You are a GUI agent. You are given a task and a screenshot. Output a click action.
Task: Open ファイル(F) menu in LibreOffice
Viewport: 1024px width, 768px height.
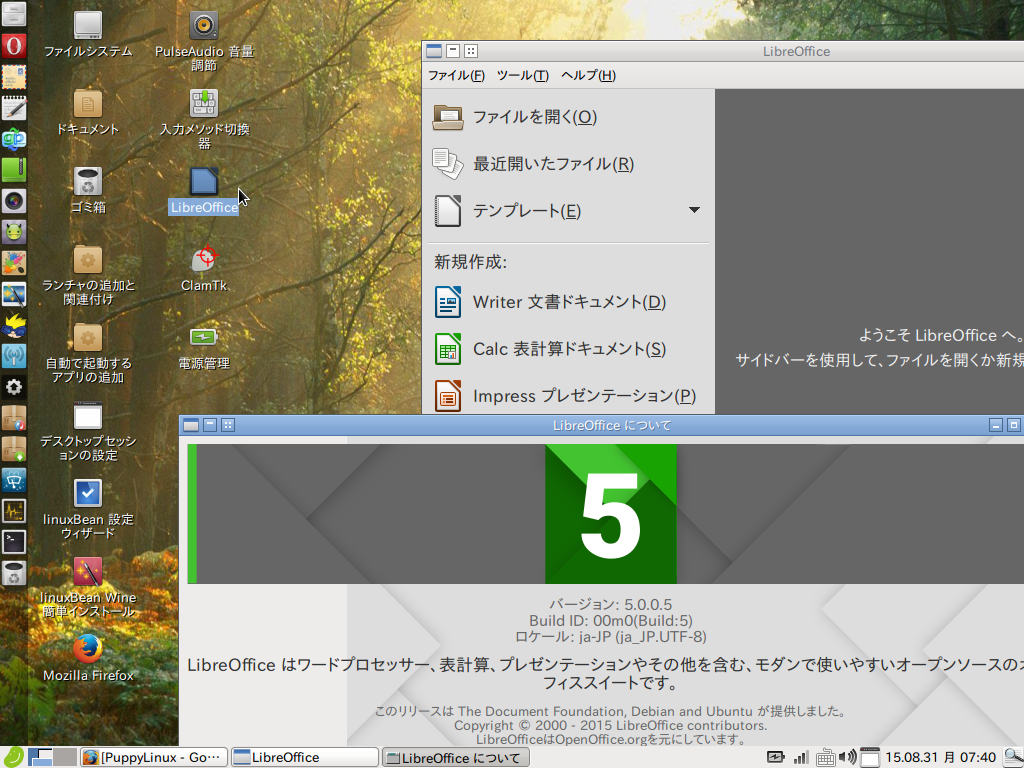click(456, 76)
